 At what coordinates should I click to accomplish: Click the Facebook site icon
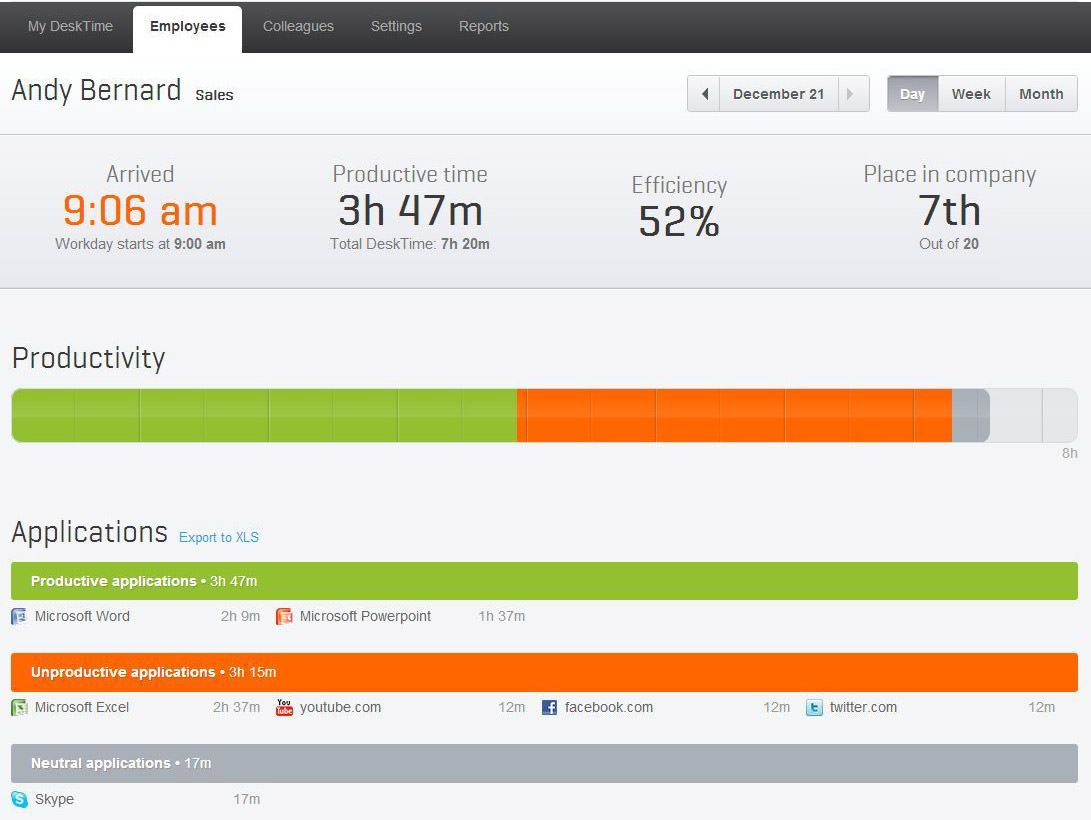coord(549,707)
